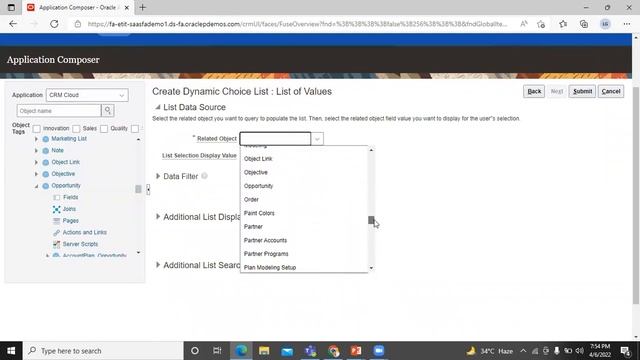
Task: Tick the Quality object tag checkbox
Action: pos(104,129)
